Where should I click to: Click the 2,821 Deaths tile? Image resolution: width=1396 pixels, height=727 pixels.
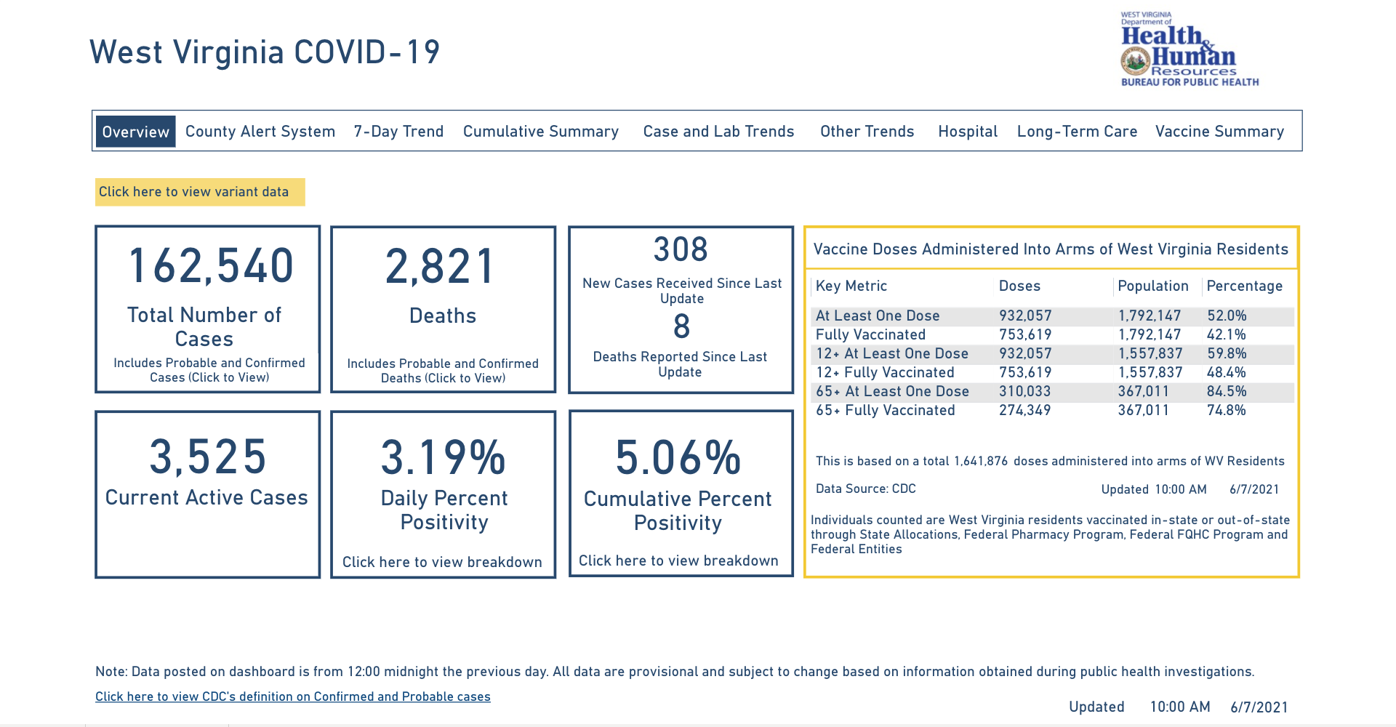tap(443, 309)
